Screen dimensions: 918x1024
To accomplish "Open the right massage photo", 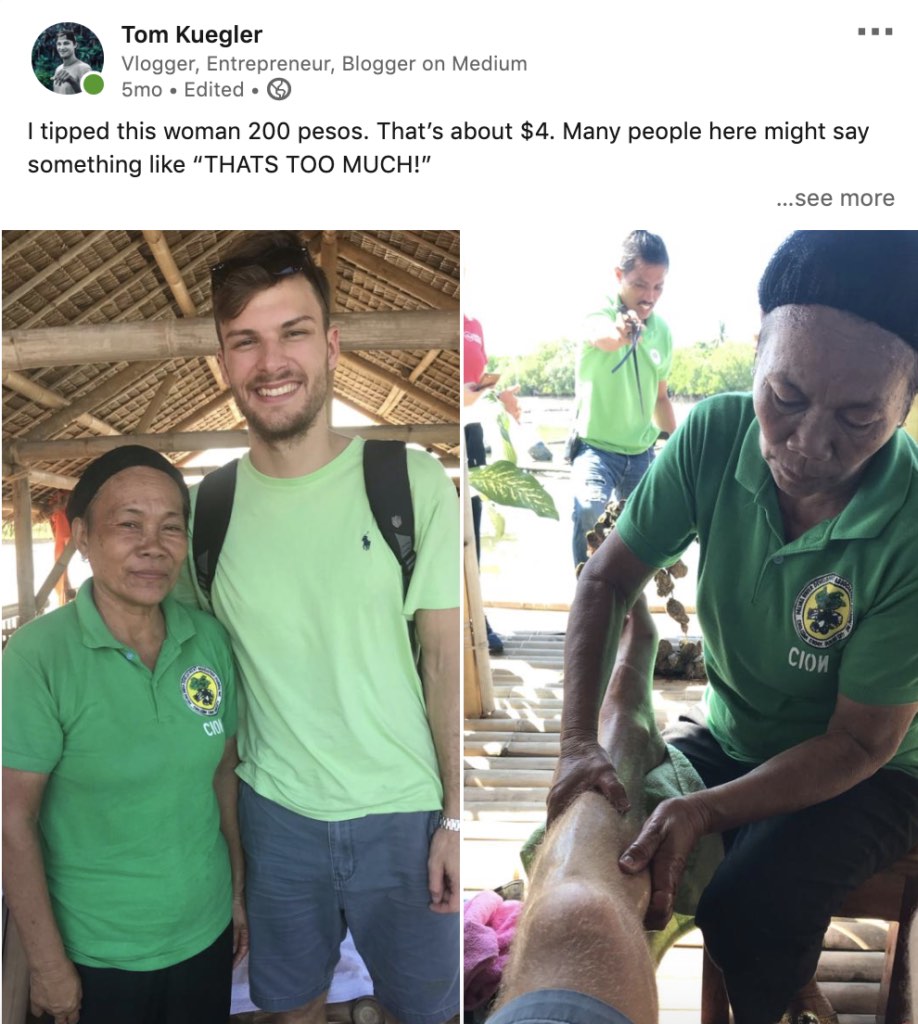I will coord(691,626).
